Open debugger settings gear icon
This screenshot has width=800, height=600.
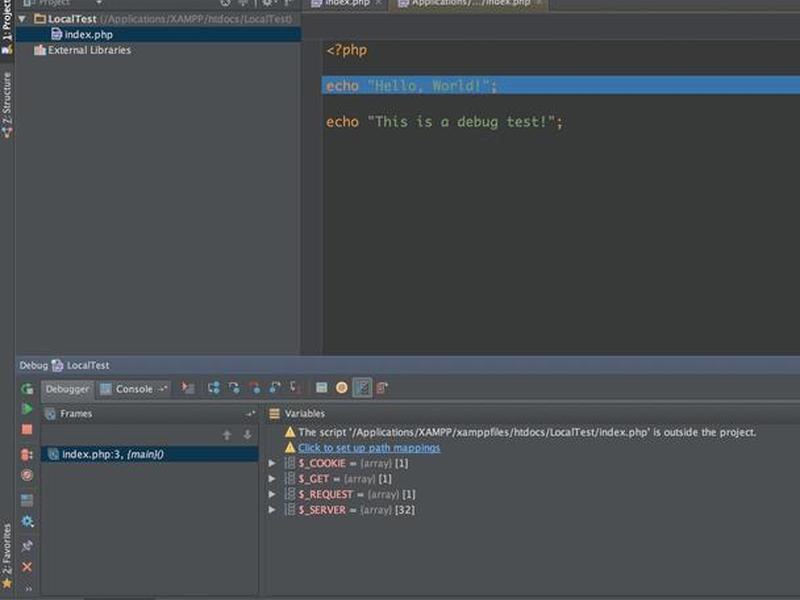[x=27, y=521]
